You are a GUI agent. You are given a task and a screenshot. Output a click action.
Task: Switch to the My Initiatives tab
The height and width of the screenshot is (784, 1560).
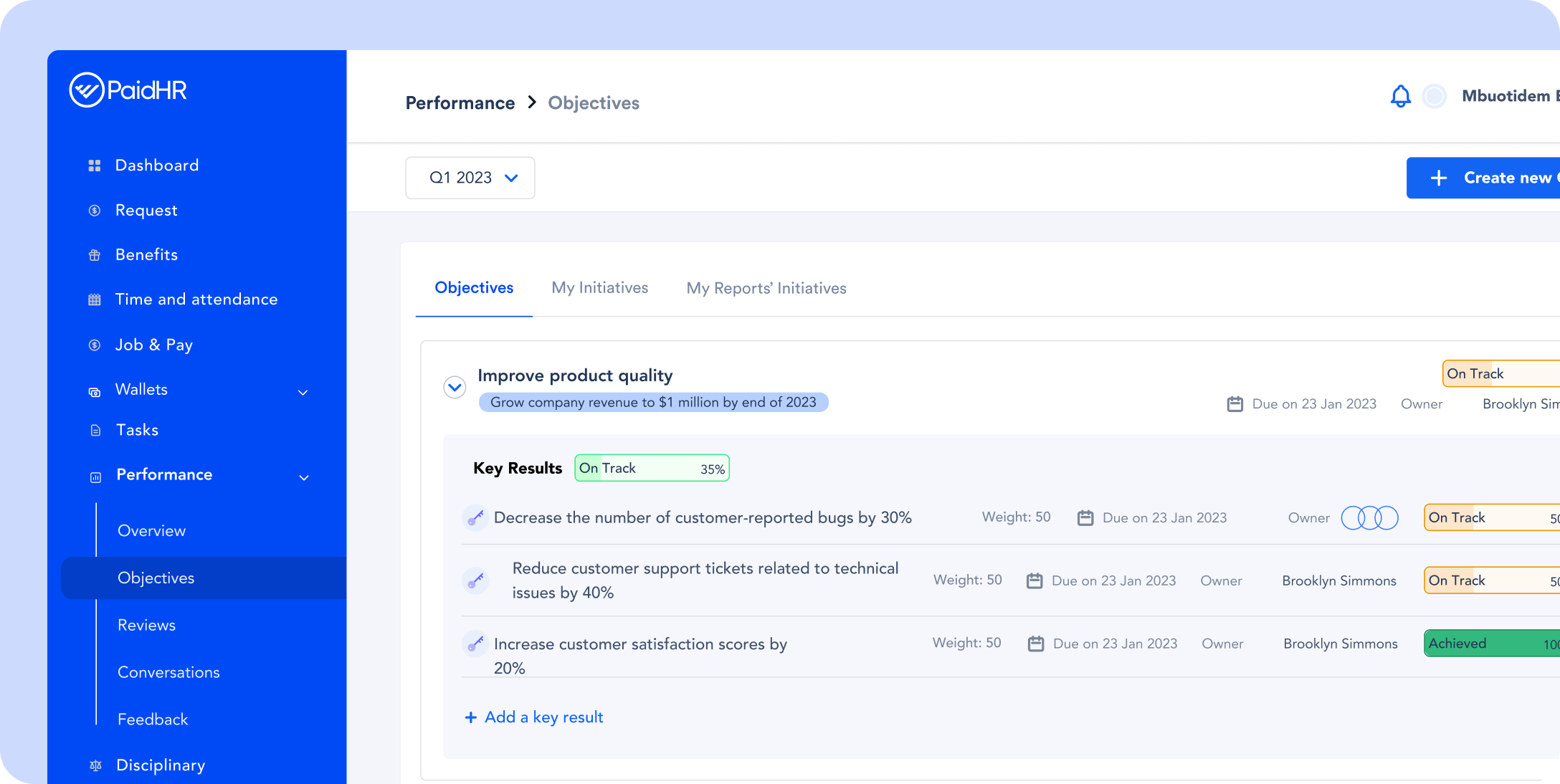tap(599, 288)
